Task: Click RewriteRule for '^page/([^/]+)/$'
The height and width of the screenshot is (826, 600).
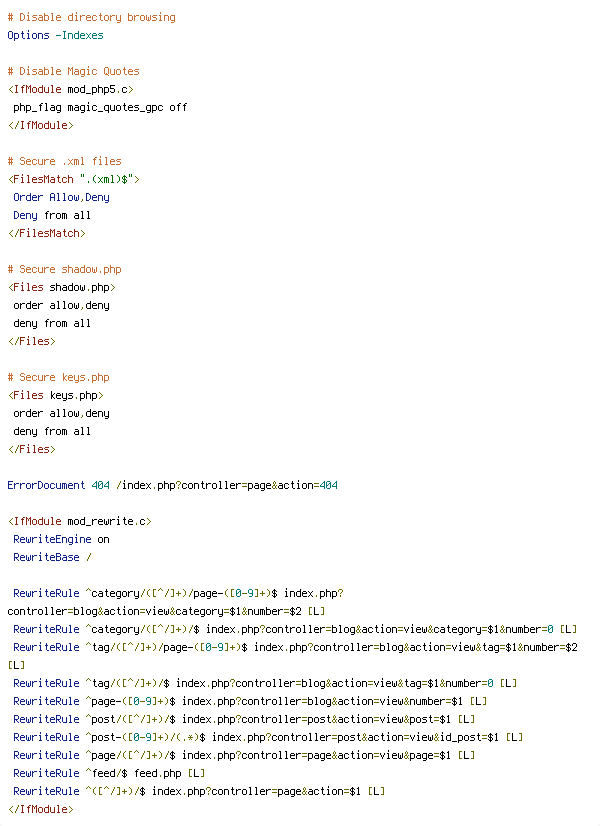Action: pos(244,755)
